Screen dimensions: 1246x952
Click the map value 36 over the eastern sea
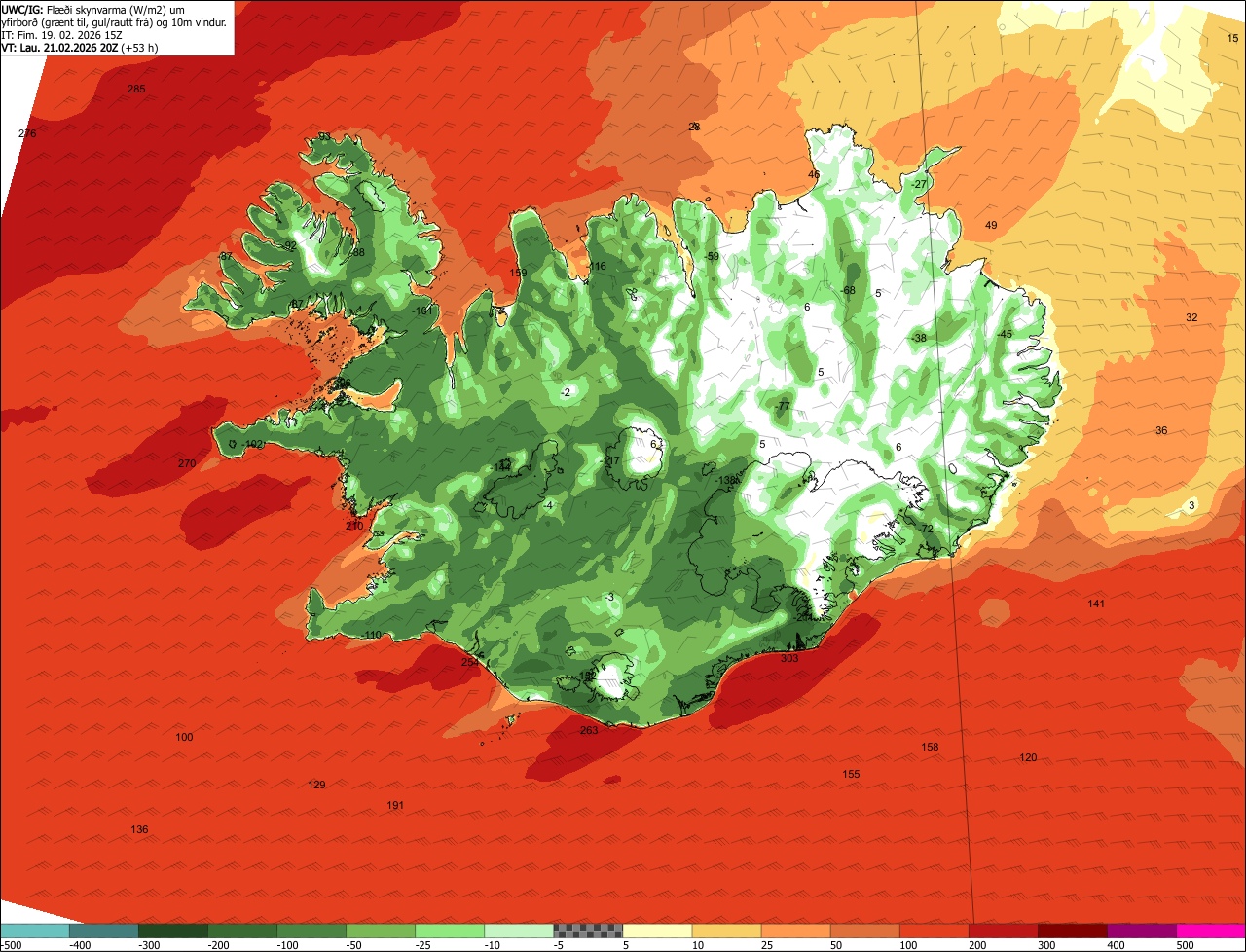(1161, 431)
